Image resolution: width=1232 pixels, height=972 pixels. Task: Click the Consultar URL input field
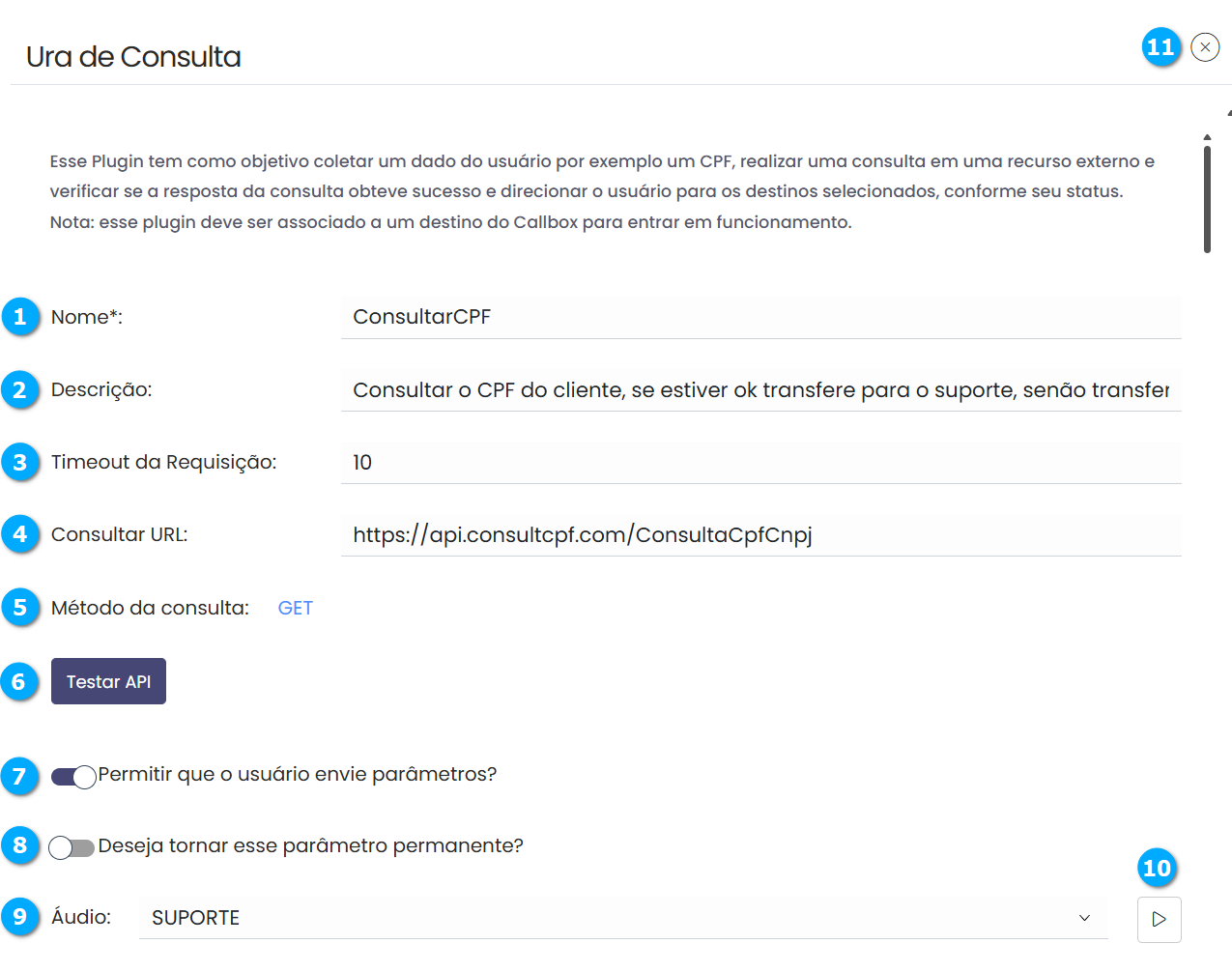[760, 535]
